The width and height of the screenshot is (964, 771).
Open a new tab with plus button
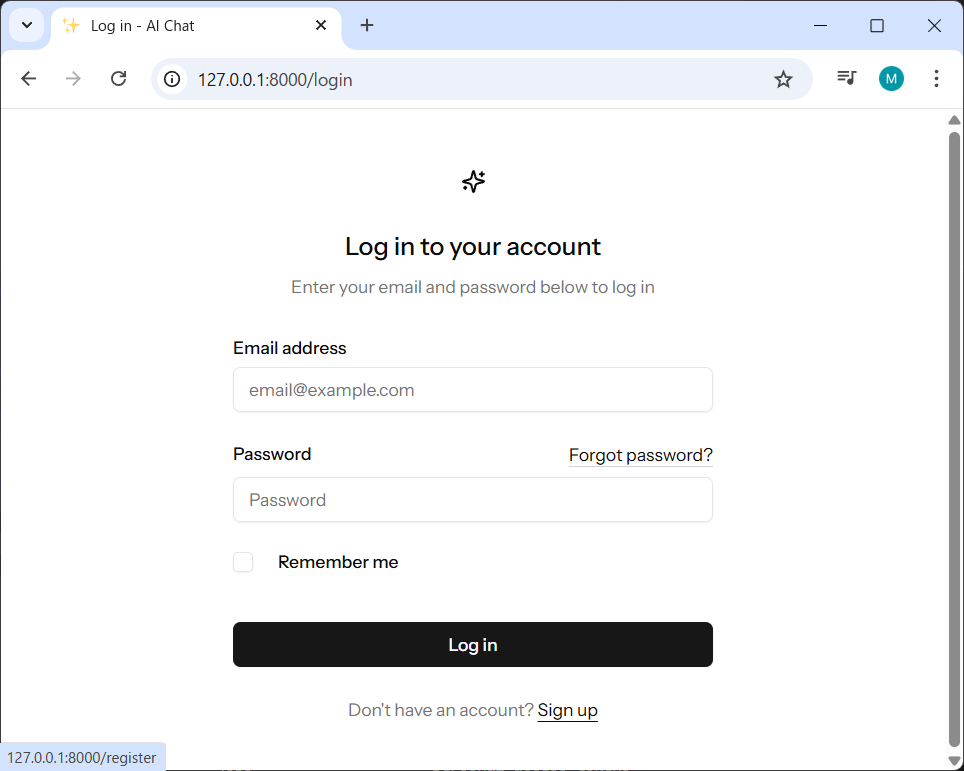[367, 26]
